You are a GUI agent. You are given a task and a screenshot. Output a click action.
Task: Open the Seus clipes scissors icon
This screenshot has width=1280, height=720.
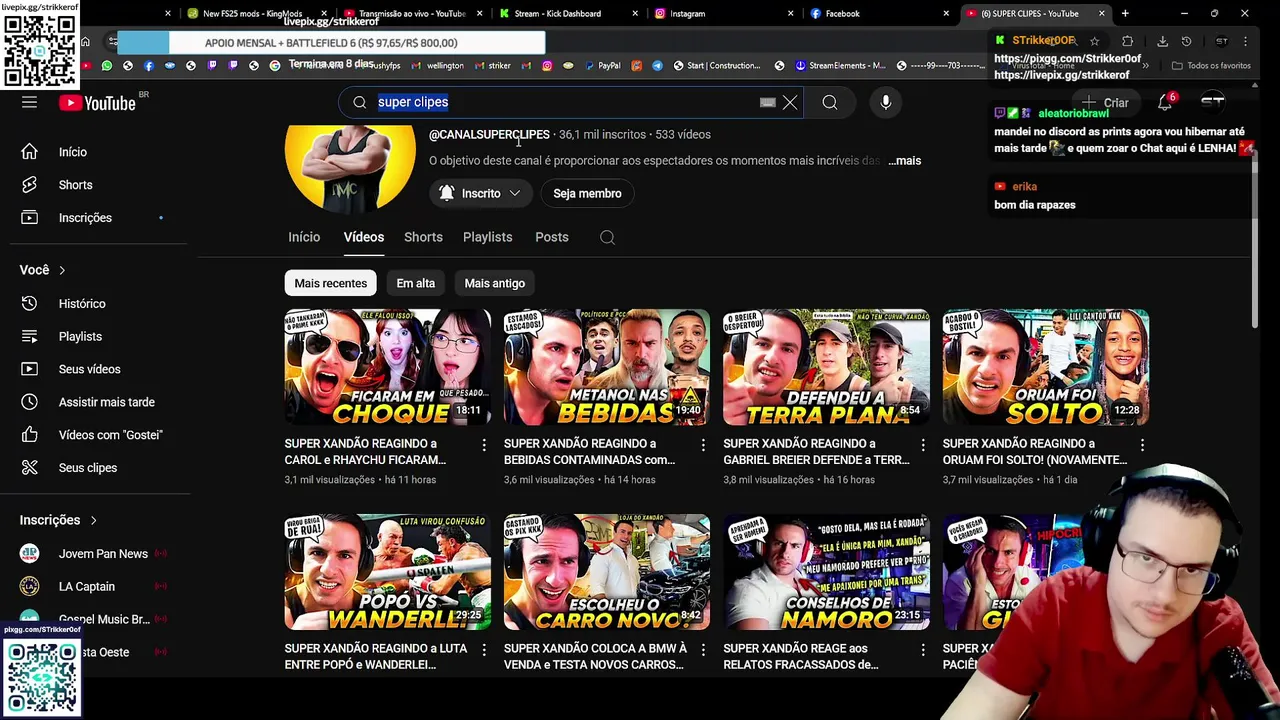(29, 468)
